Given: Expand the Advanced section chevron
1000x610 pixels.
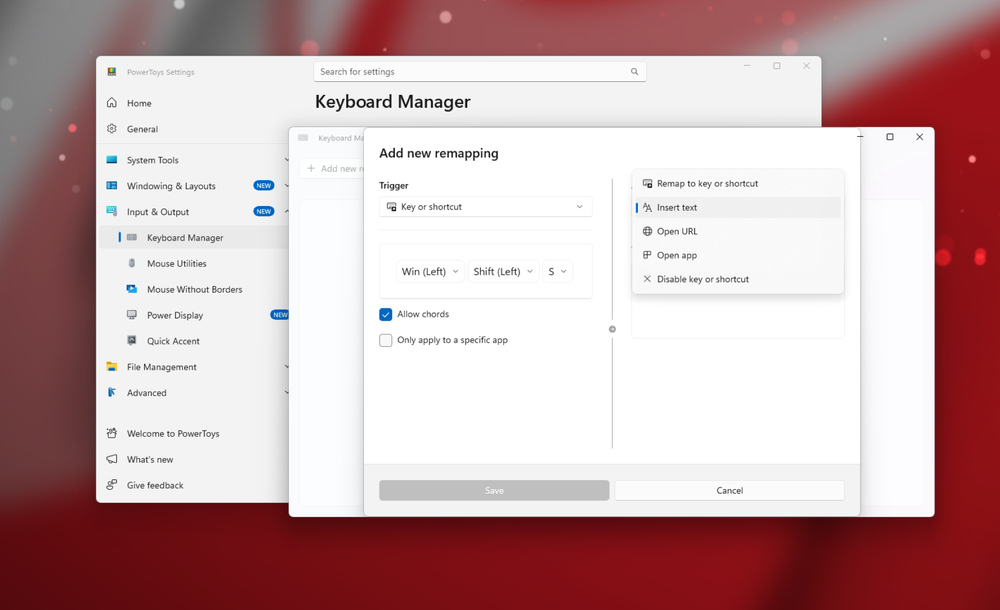Looking at the screenshot, I should pyautogui.click(x=286, y=392).
